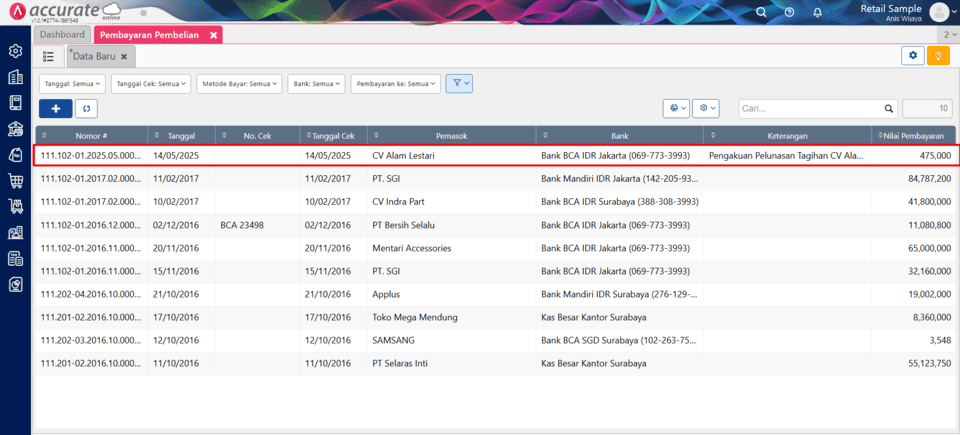Select the CV Indra Part row
The width and height of the screenshot is (960, 435).
point(495,202)
